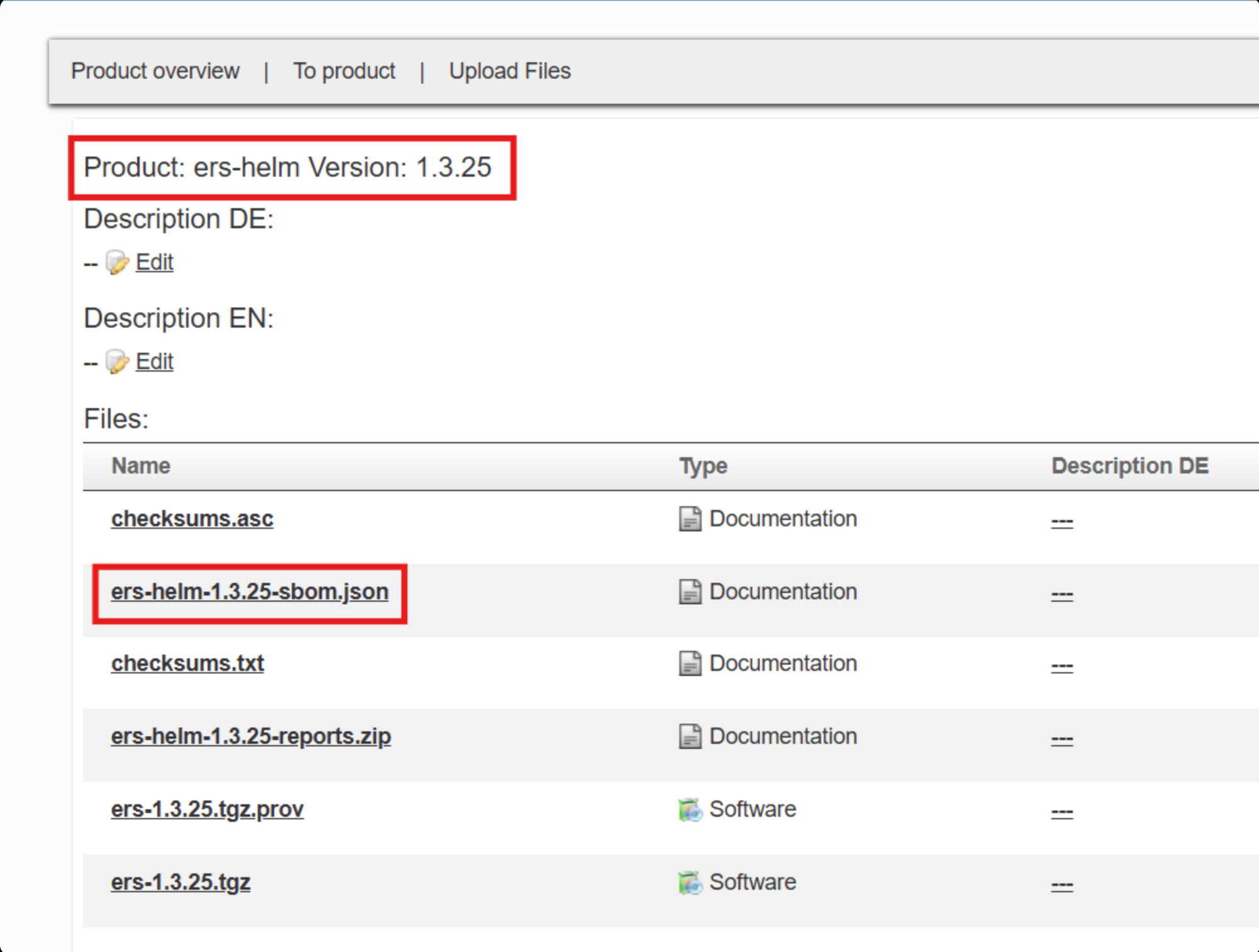Download ers-1.3.25.tgz chart archive
The width and height of the screenshot is (1259, 952).
click(180, 882)
